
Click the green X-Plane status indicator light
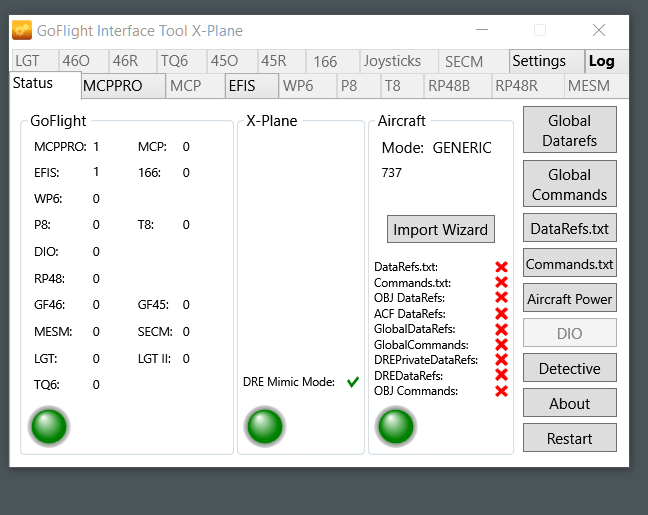pos(265,426)
